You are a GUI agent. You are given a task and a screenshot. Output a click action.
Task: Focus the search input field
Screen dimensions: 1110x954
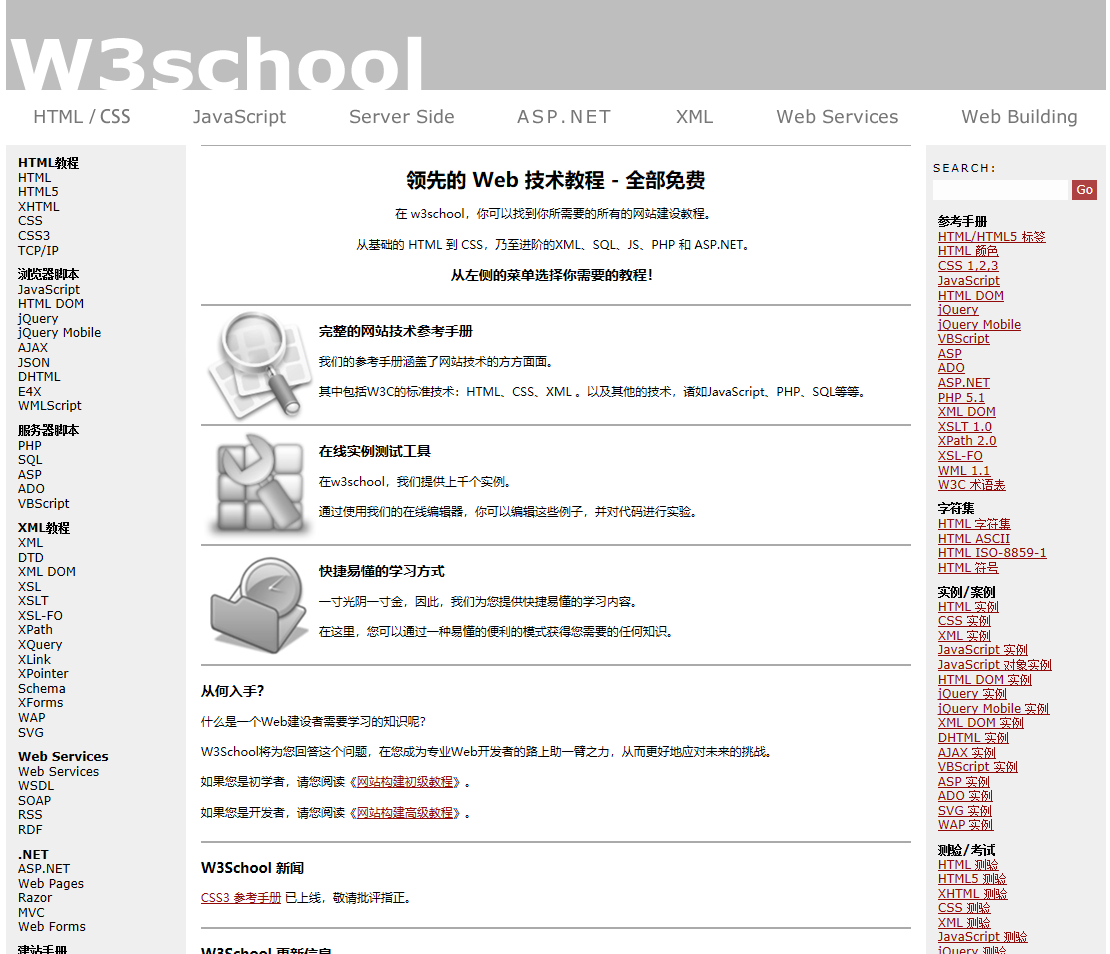(1000, 190)
